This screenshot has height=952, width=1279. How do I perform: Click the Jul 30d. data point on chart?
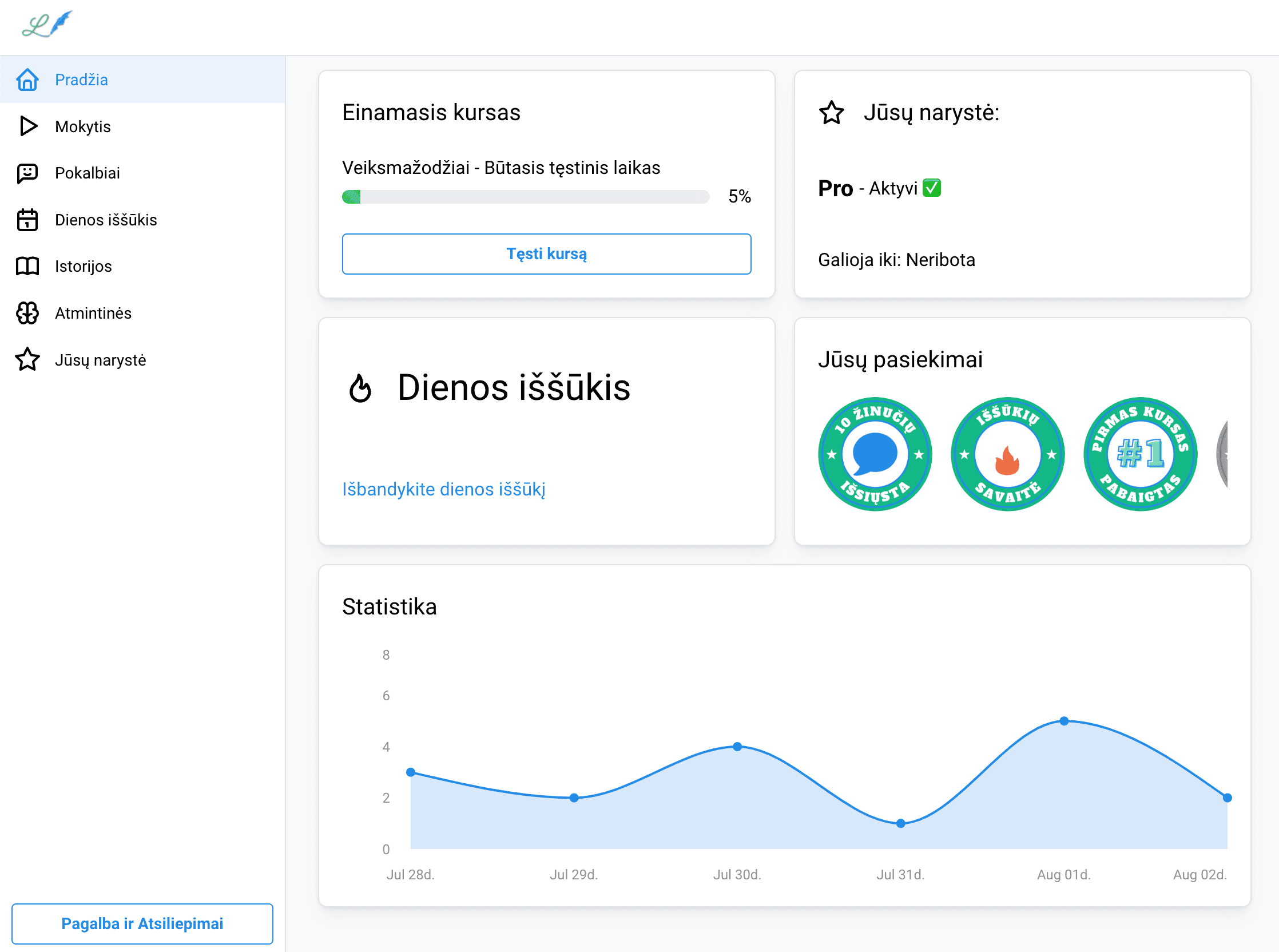[x=737, y=746]
